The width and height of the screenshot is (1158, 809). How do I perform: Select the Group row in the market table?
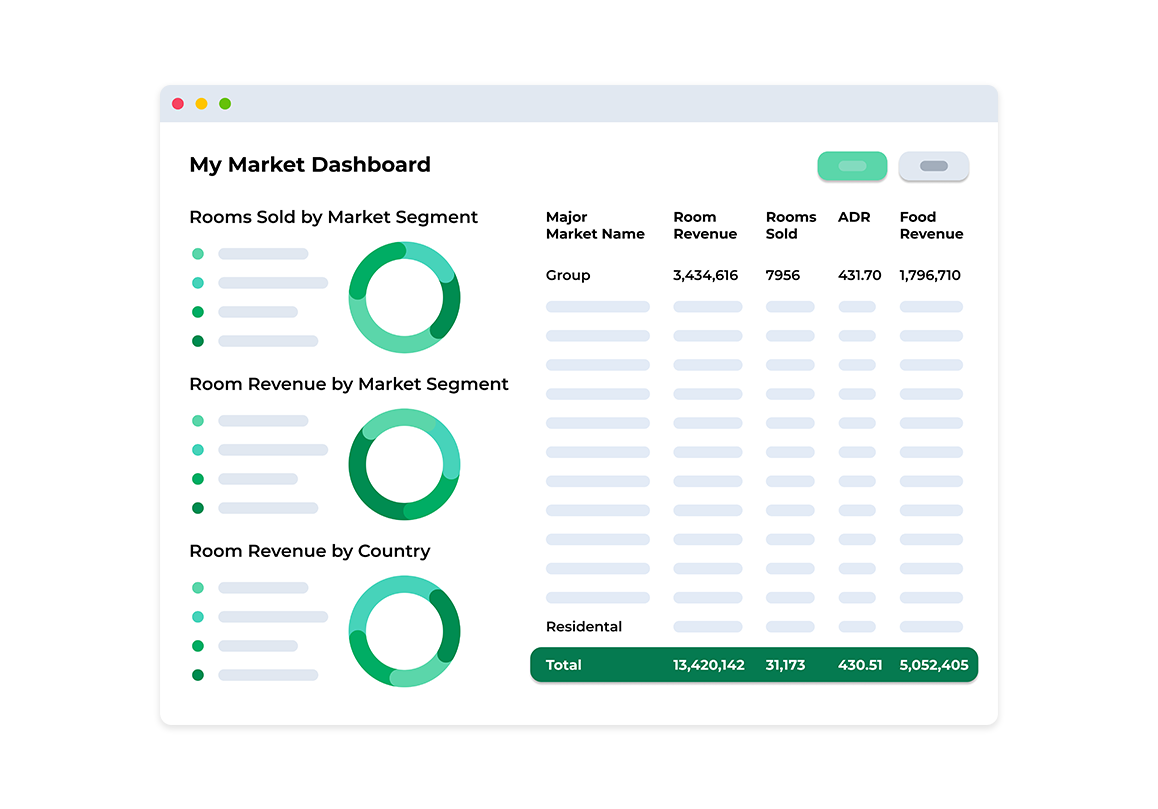[x=568, y=275]
